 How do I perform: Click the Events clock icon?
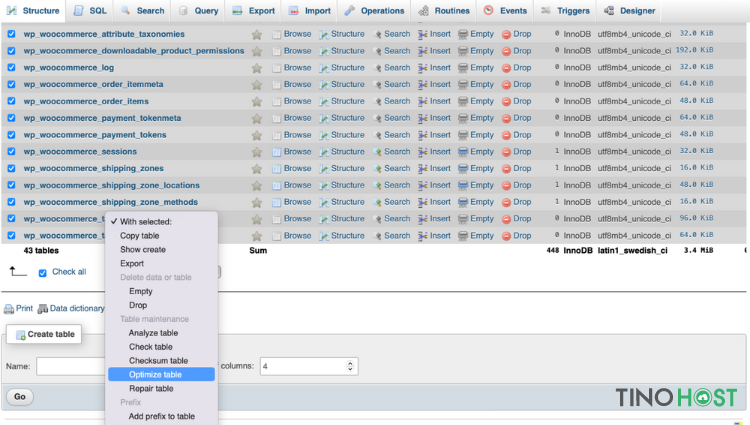(488, 11)
